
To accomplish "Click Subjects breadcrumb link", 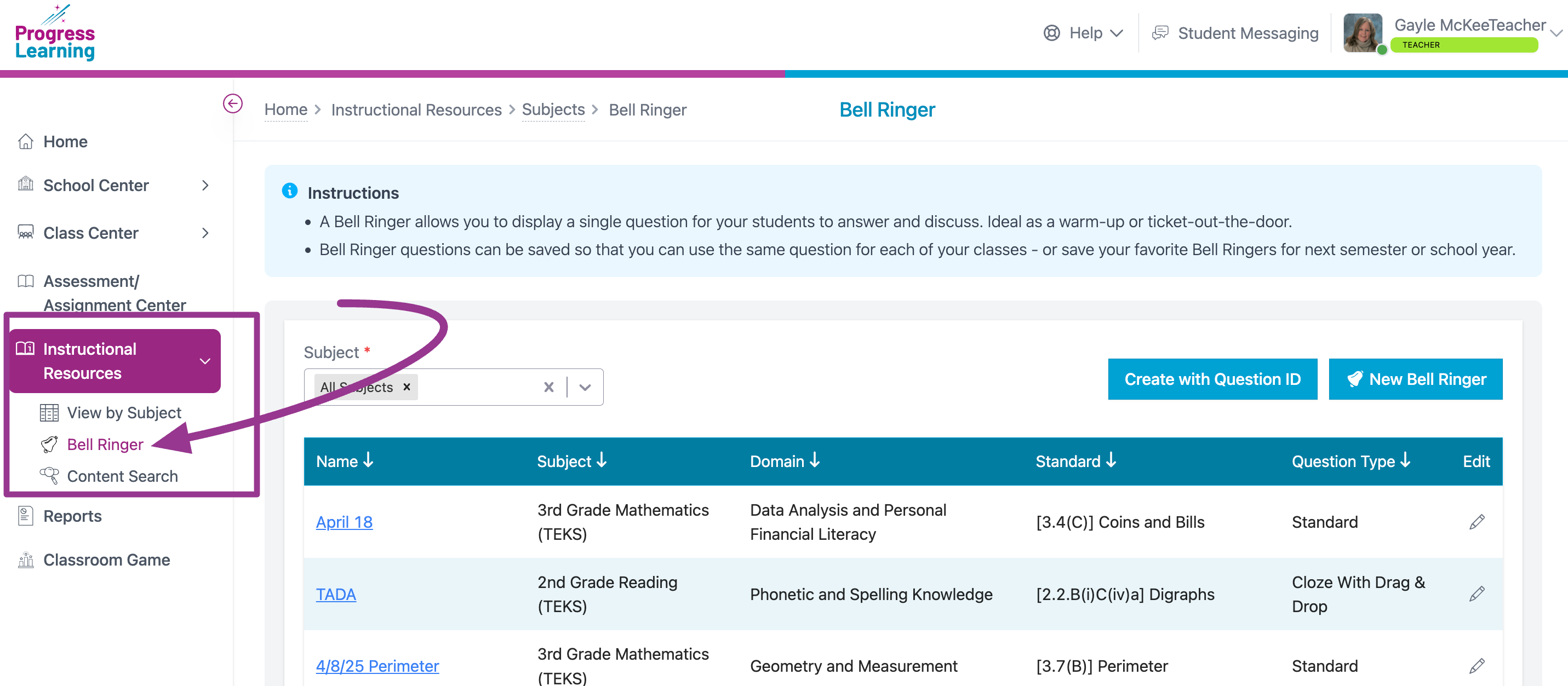I will coord(553,109).
